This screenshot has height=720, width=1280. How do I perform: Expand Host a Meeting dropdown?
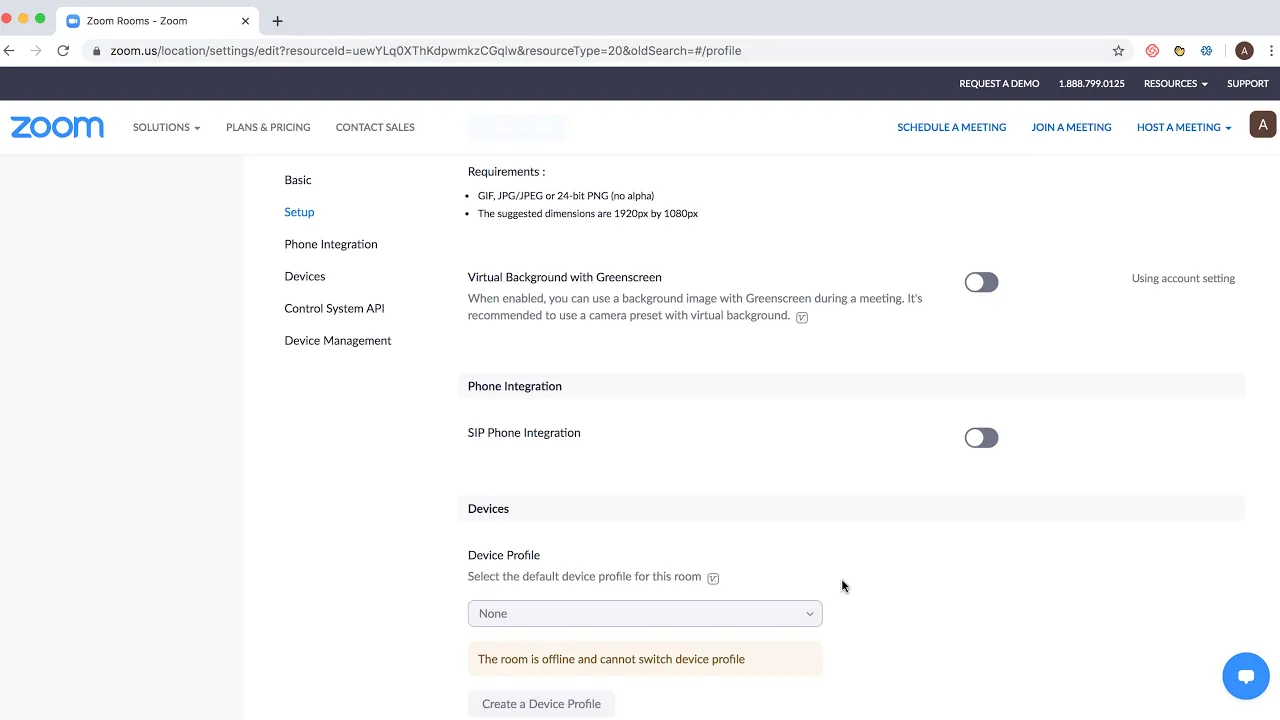(1184, 127)
